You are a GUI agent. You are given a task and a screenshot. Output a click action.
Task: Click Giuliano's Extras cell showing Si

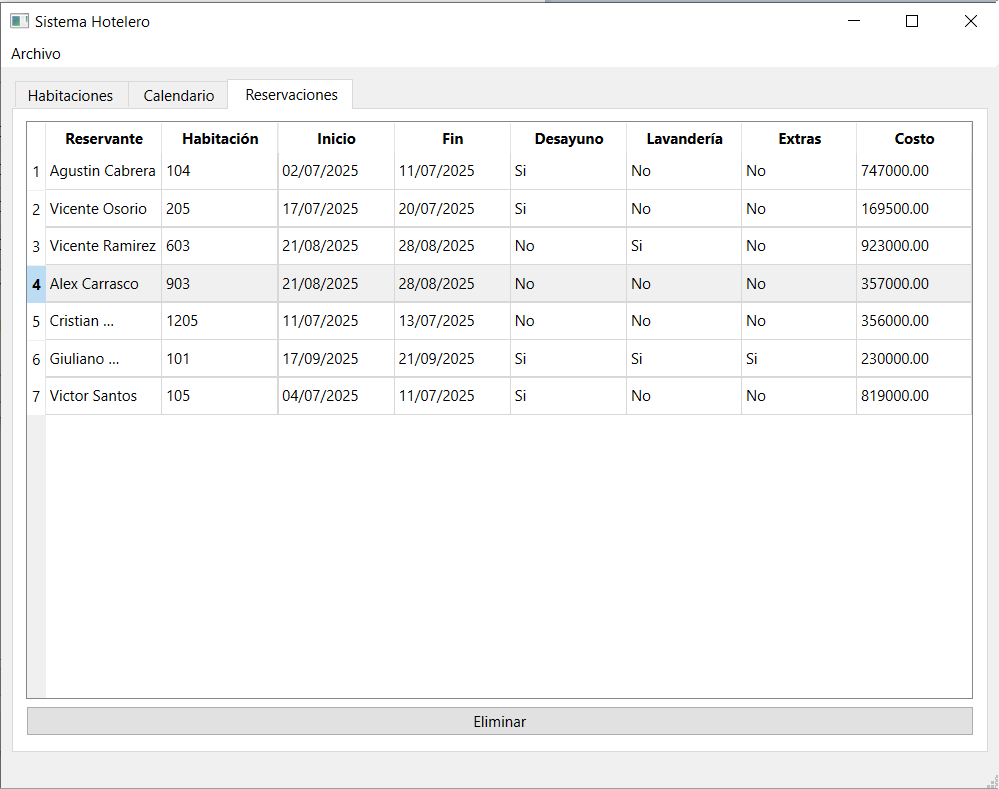pos(799,359)
